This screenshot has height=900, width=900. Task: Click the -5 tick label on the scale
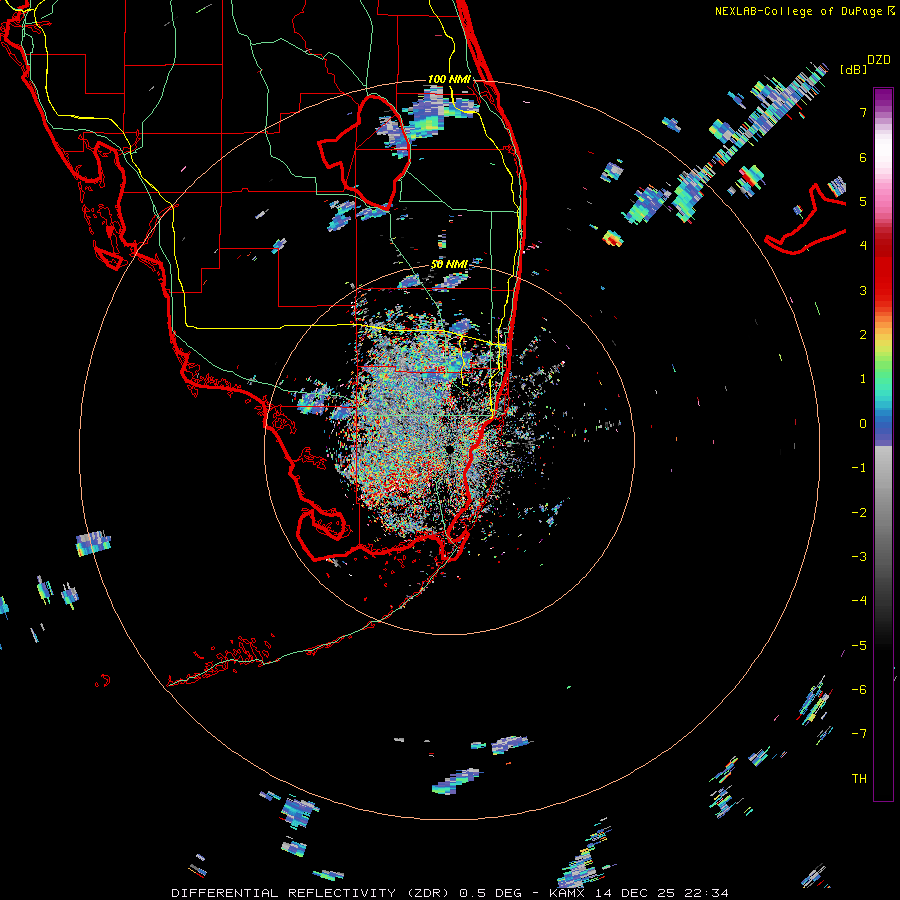859,645
